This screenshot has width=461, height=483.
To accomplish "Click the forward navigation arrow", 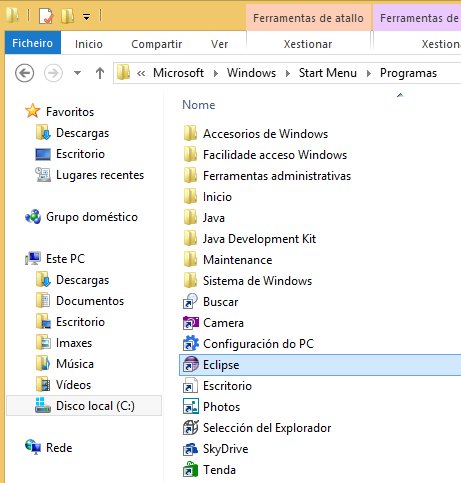I will click(x=53, y=73).
